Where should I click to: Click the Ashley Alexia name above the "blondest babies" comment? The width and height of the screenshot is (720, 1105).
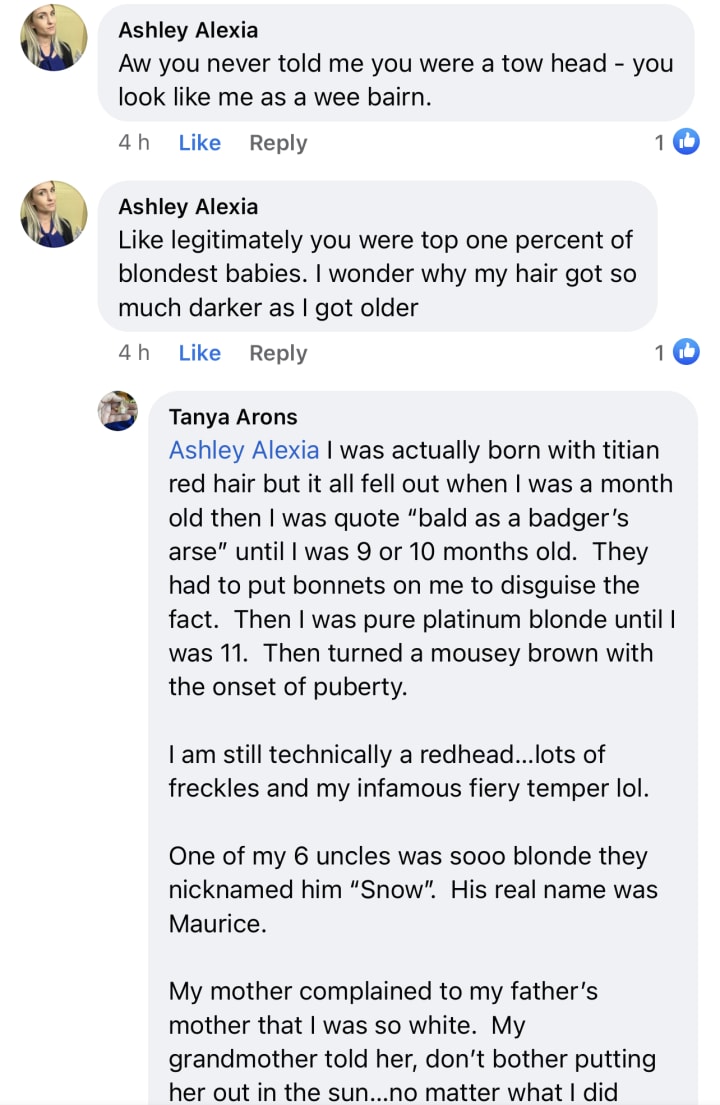click(188, 207)
